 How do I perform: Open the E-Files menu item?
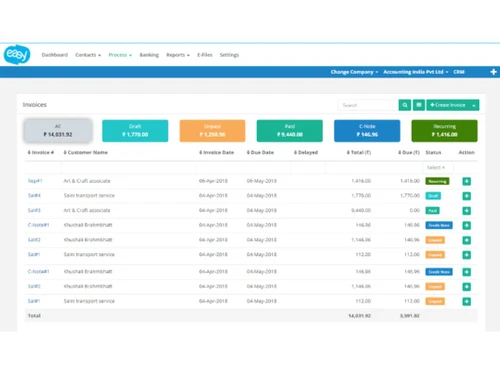[205, 55]
